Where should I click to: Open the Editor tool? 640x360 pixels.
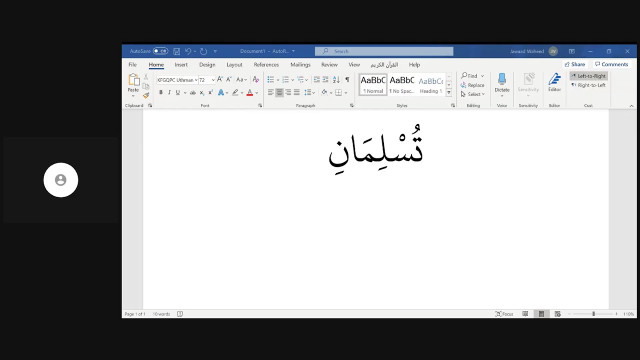point(554,82)
